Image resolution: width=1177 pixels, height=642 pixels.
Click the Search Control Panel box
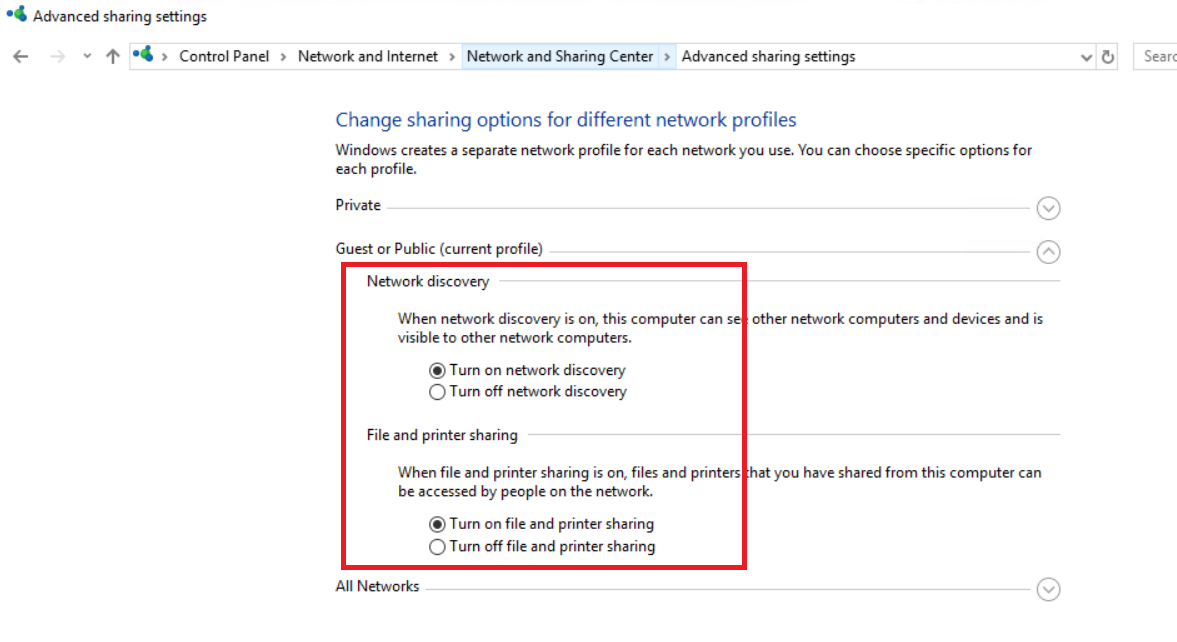tap(1155, 56)
